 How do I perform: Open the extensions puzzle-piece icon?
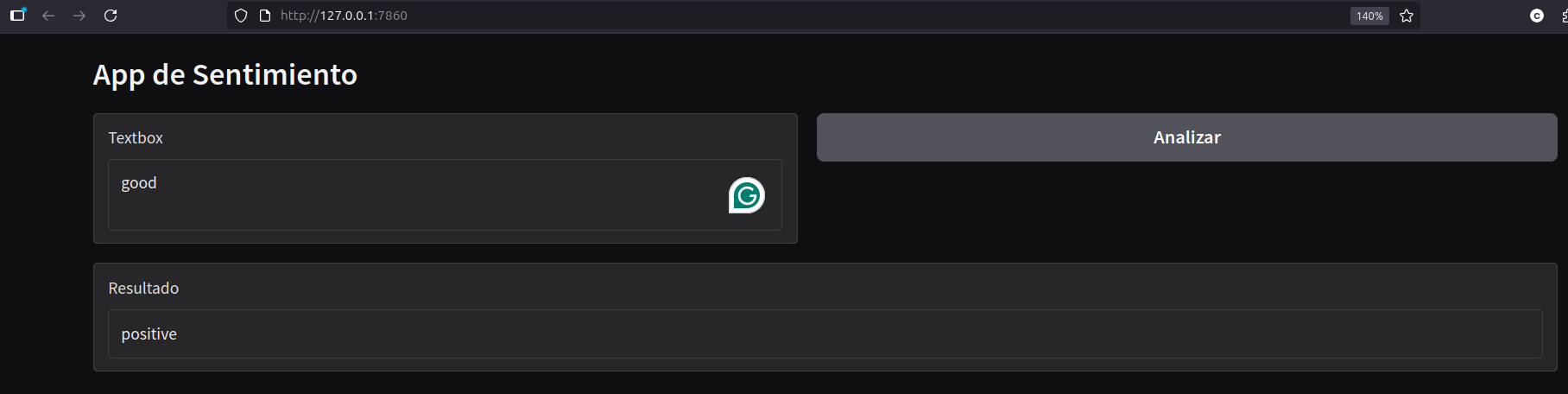pos(1564,16)
